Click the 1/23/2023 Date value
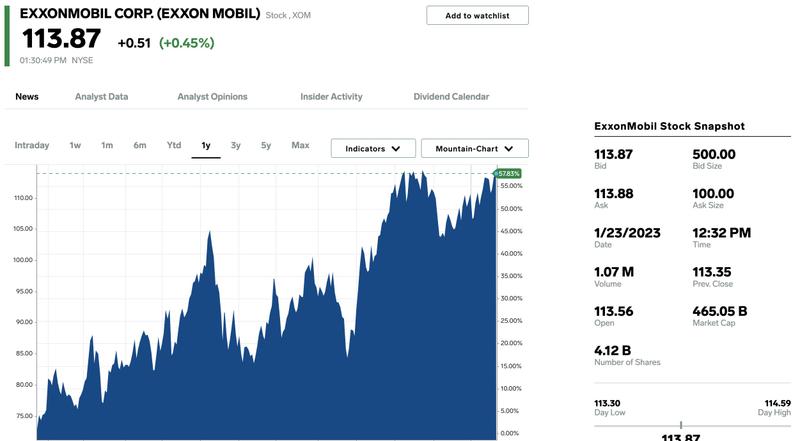 627,233
